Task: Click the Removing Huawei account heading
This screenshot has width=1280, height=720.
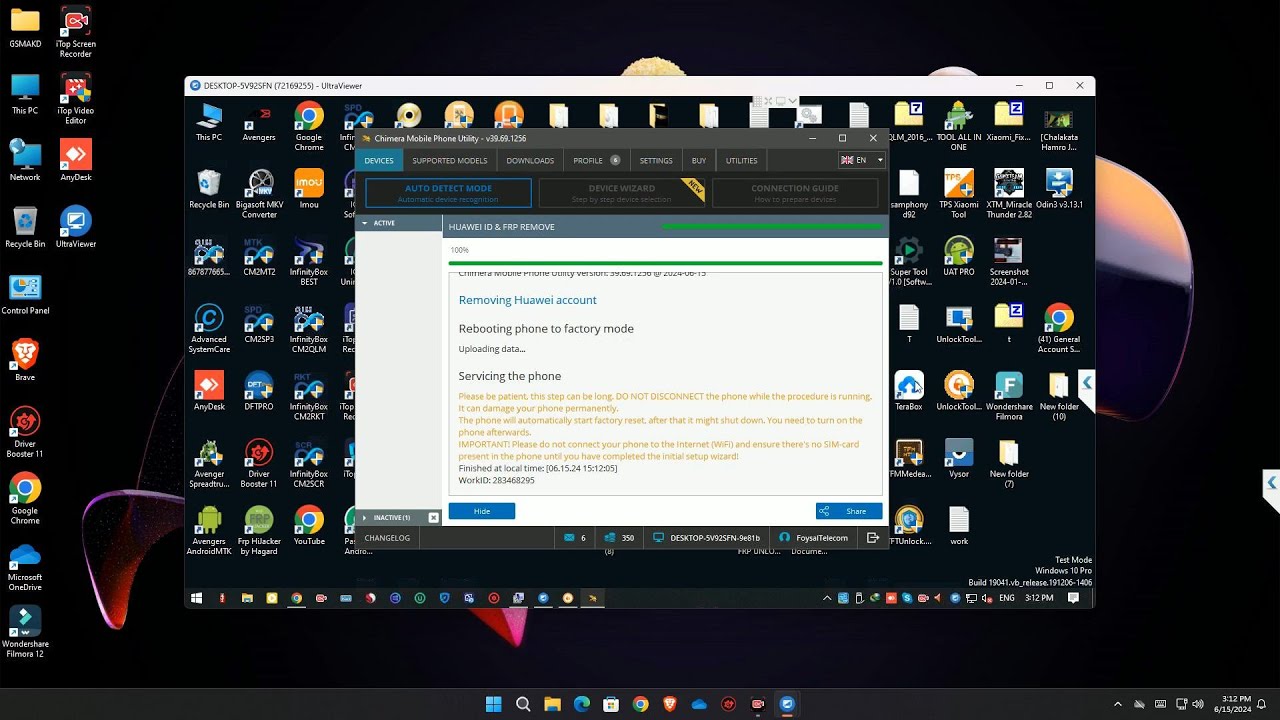Action: [x=527, y=300]
